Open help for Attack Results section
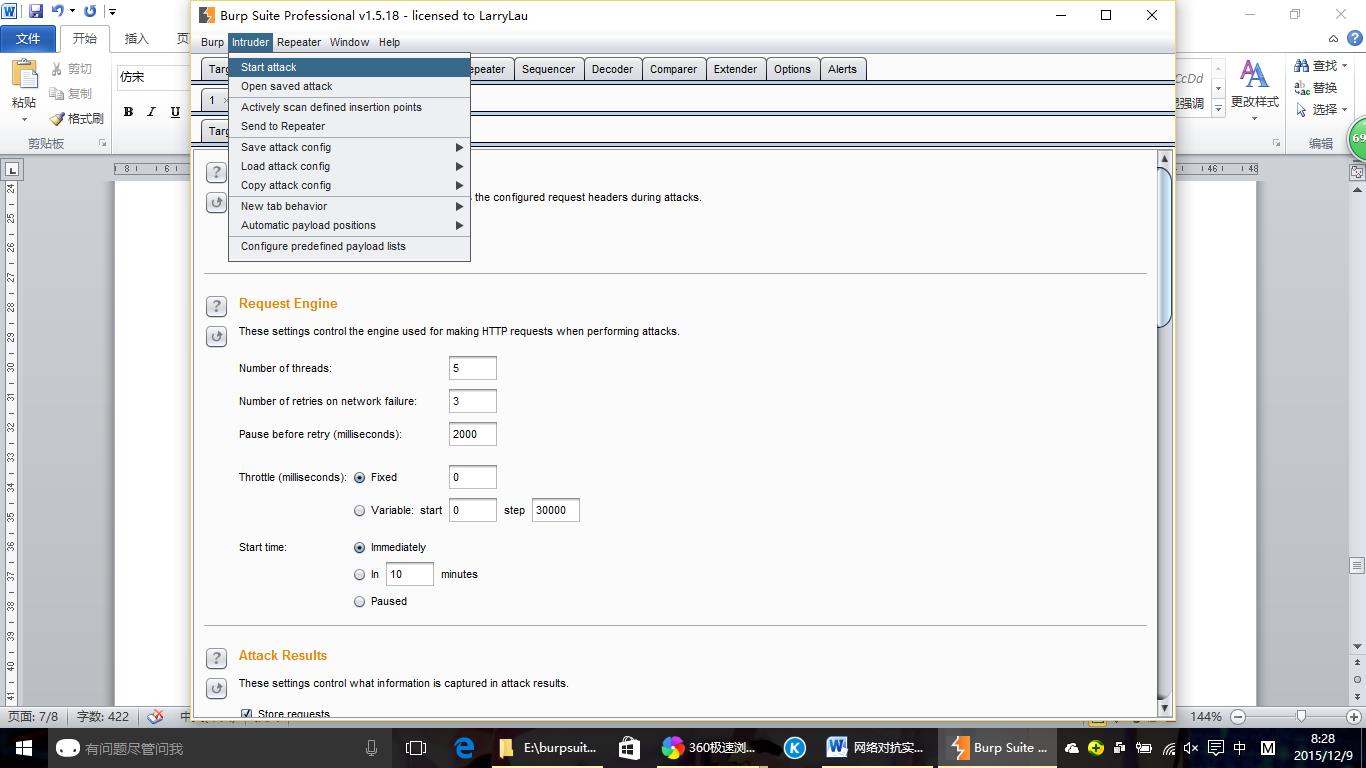The width and height of the screenshot is (1366, 768). click(216, 658)
